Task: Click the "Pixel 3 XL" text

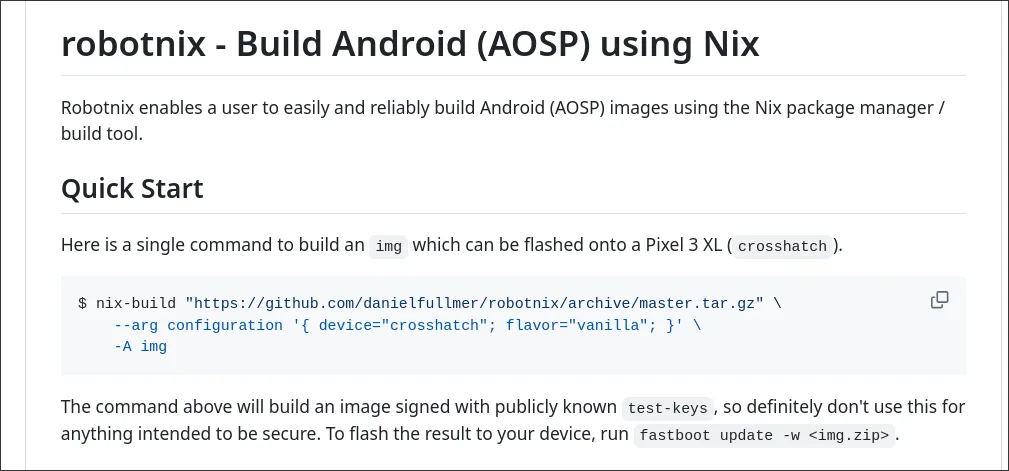Action: click(682, 245)
